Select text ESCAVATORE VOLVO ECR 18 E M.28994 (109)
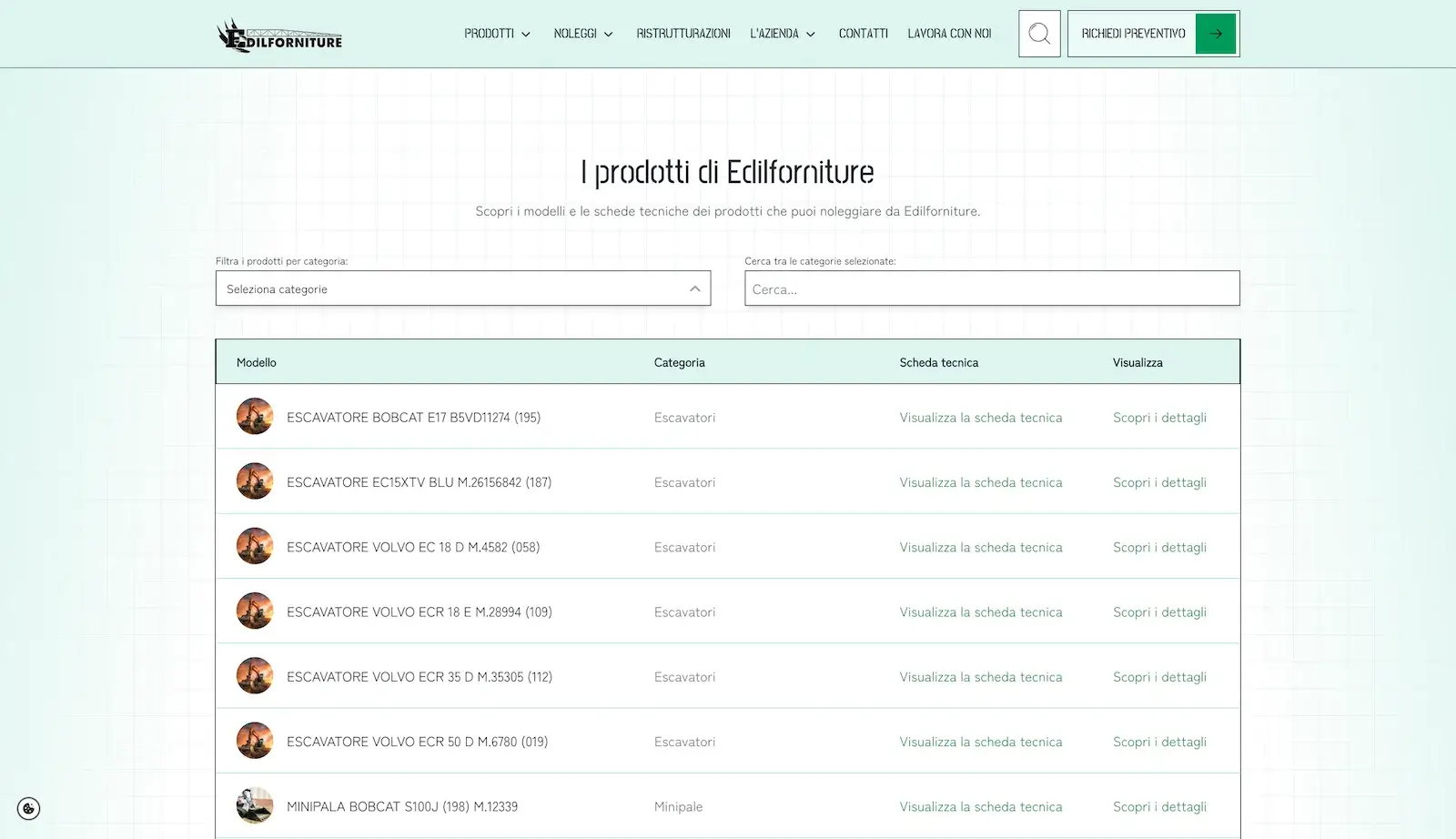Image resolution: width=1456 pixels, height=839 pixels. click(x=420, y=612)
